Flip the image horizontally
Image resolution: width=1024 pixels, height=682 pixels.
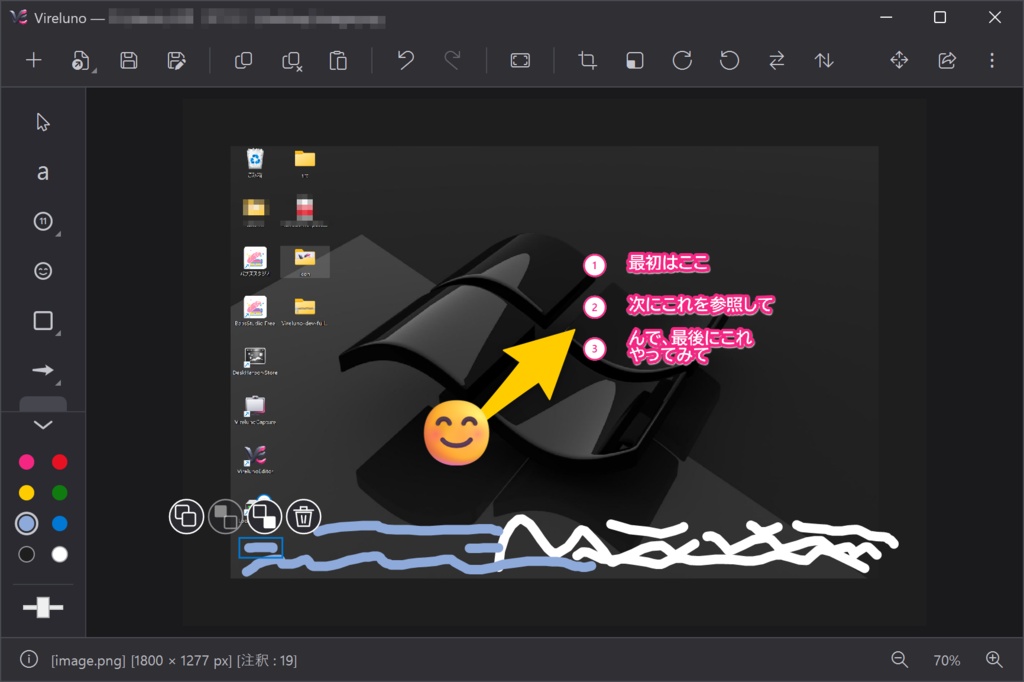[776, 61]
